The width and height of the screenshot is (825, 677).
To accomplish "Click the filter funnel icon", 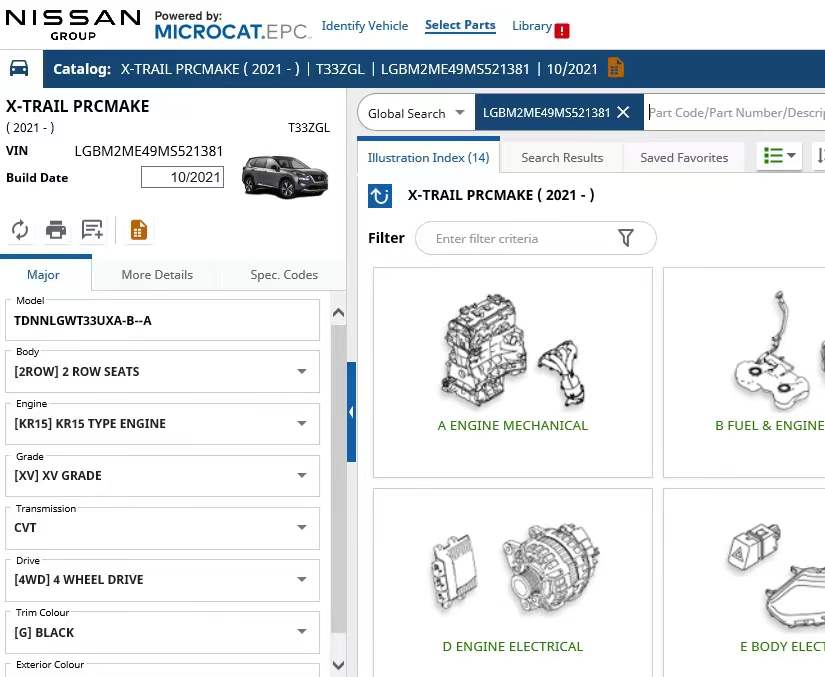I will tap(627, 238).
